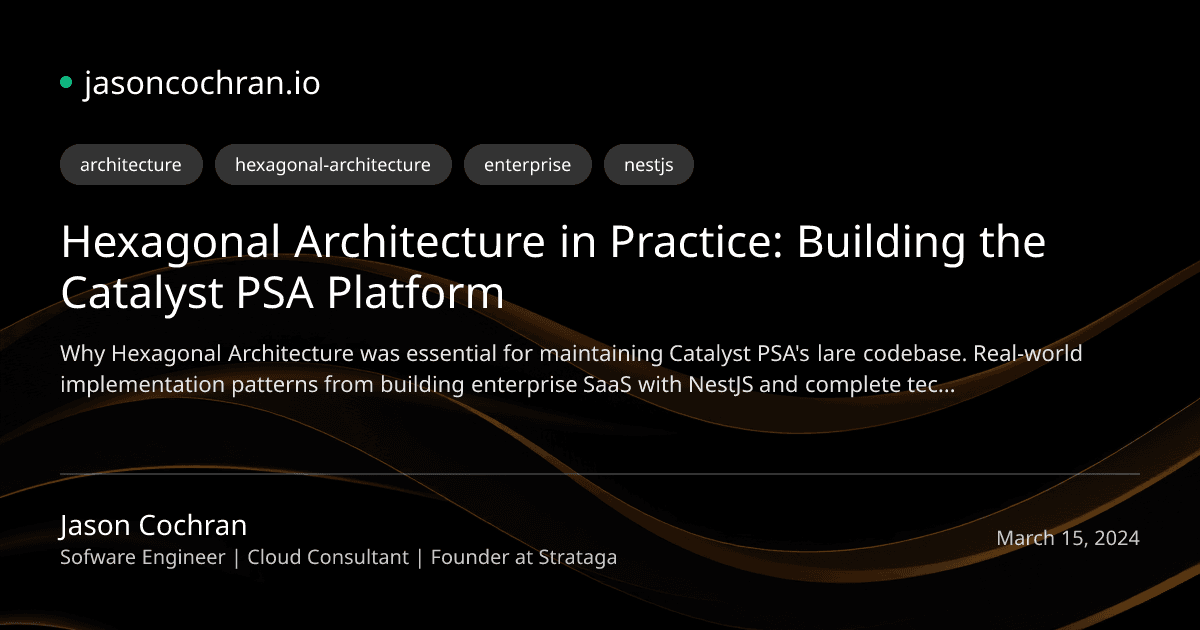Open the article title link
This screenshot has width=1200, height=630.
click(x=554, y=268)
